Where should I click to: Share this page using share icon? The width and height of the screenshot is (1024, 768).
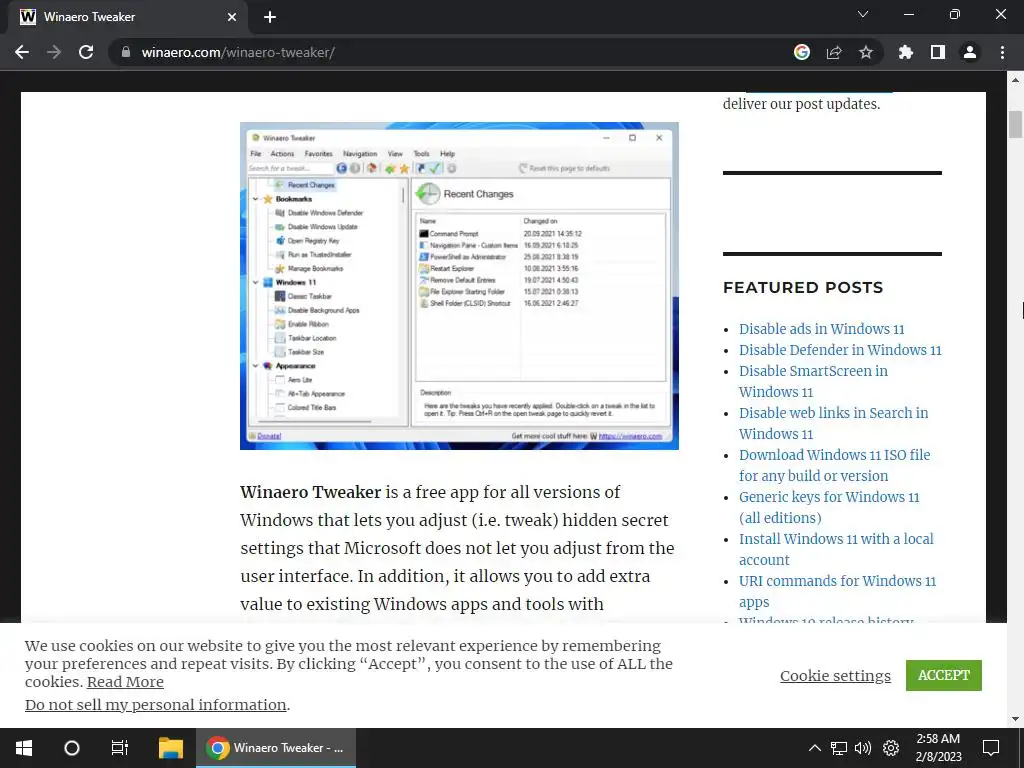[834, 52]
